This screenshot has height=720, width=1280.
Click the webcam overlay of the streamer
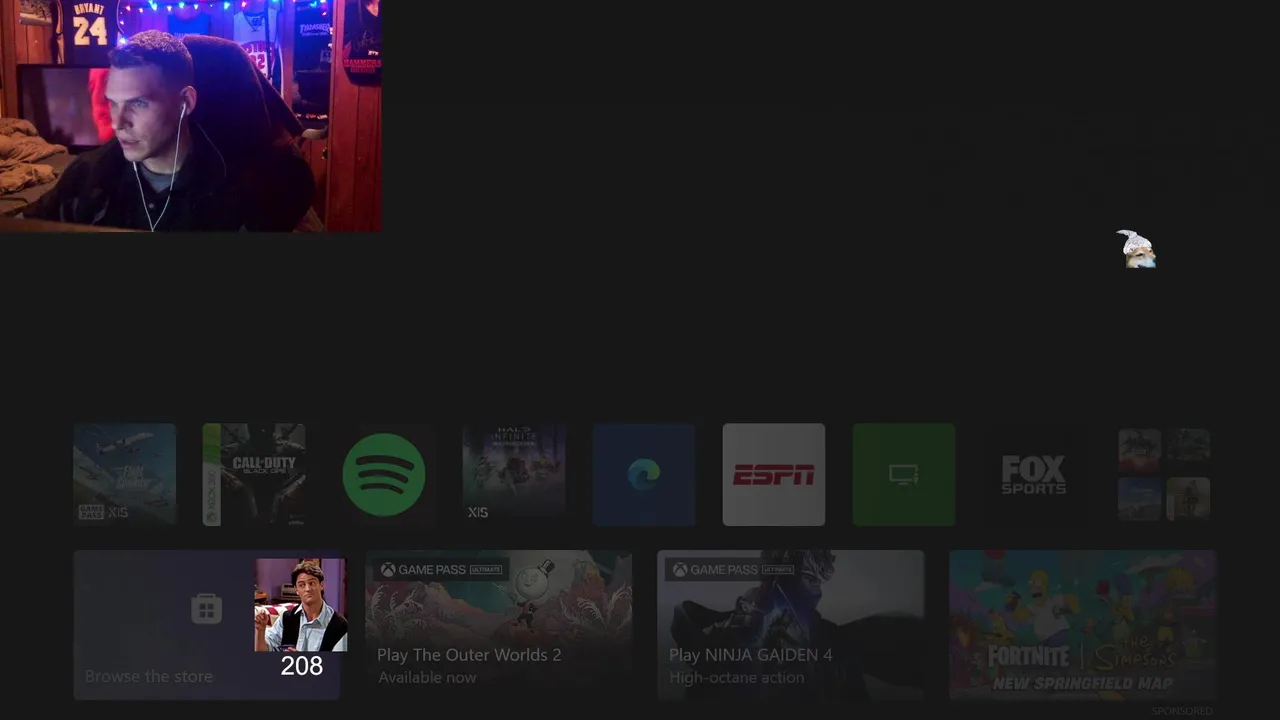(190, 116)
